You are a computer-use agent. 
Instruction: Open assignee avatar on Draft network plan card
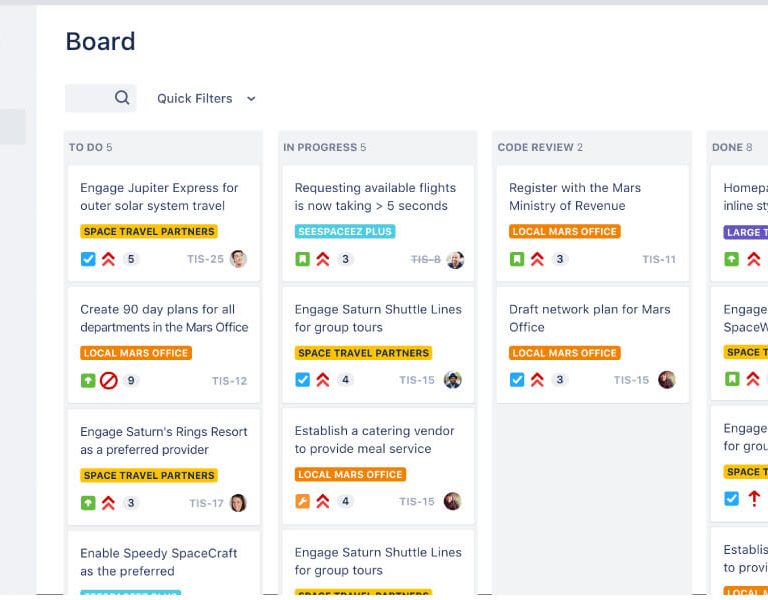pyautogui.click(x=667, y=380)
